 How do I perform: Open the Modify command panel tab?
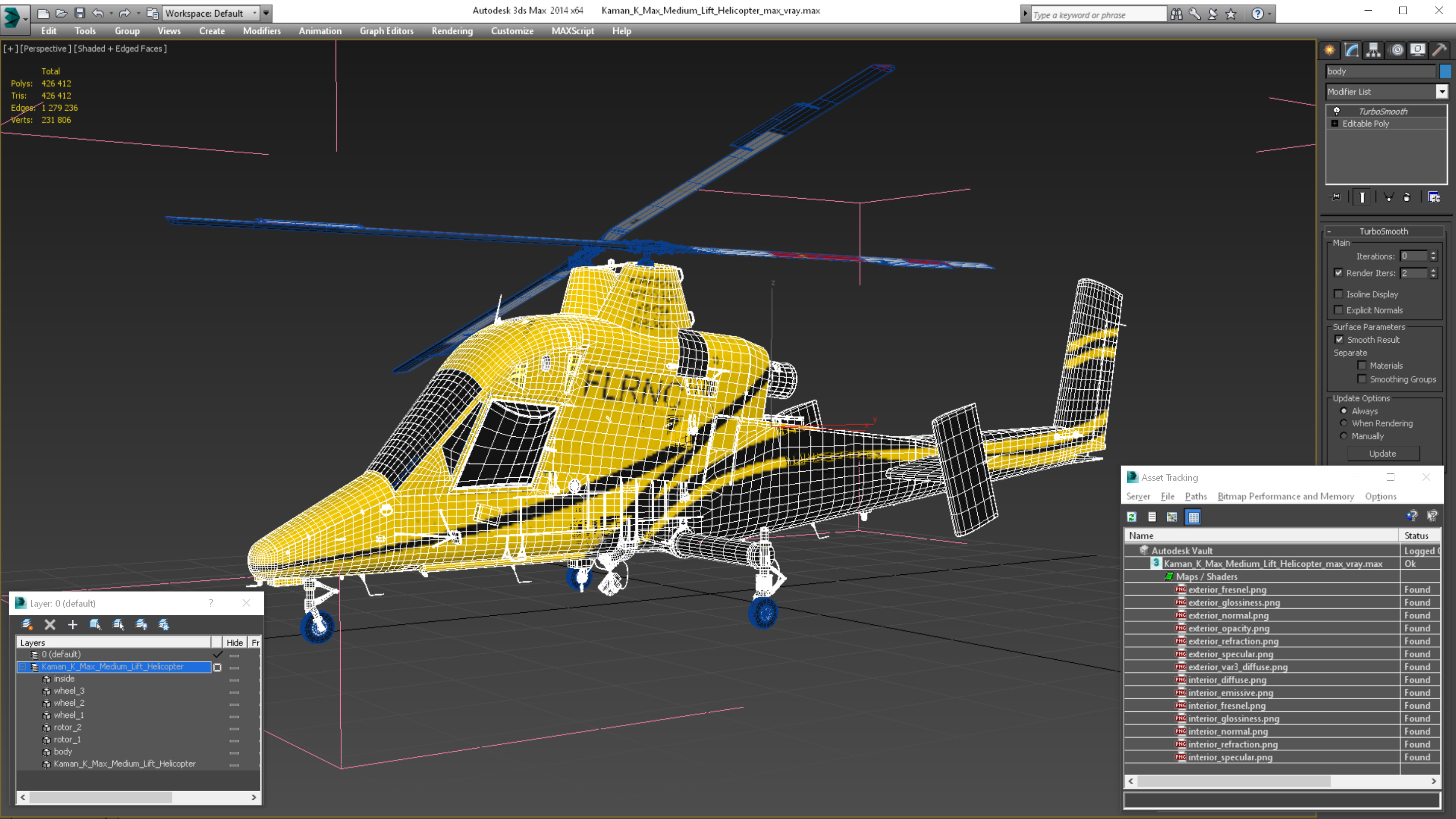(x=1351, y=51)
